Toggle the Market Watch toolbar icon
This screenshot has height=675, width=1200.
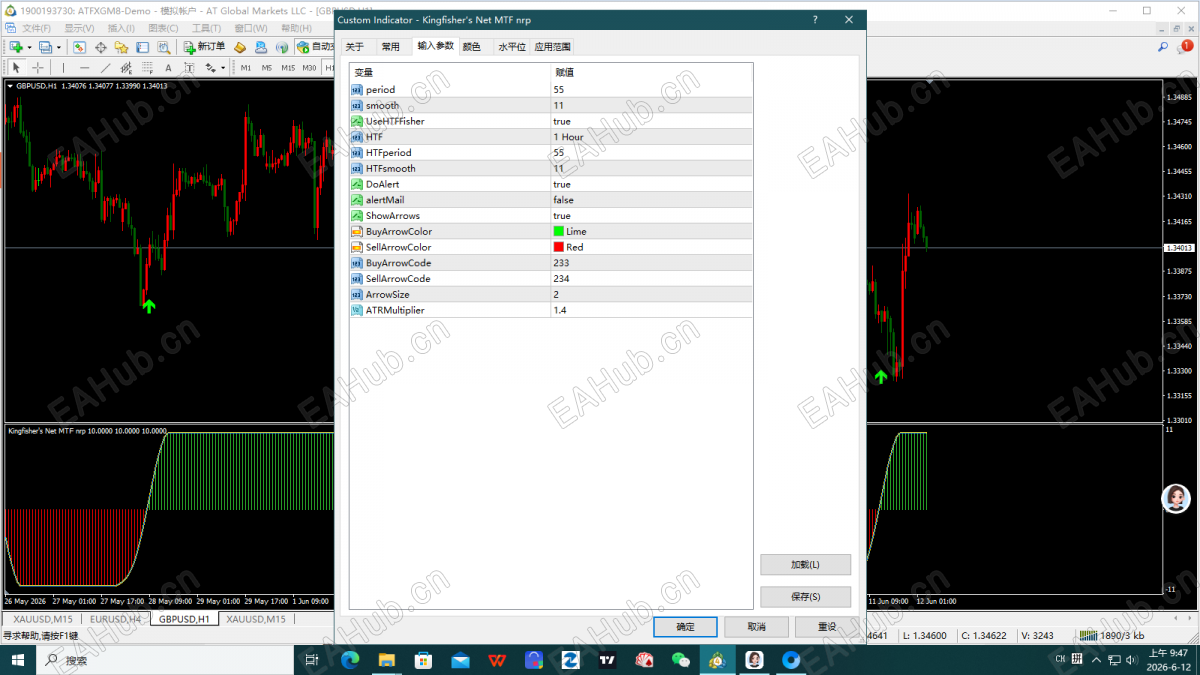tap(79, 47)
